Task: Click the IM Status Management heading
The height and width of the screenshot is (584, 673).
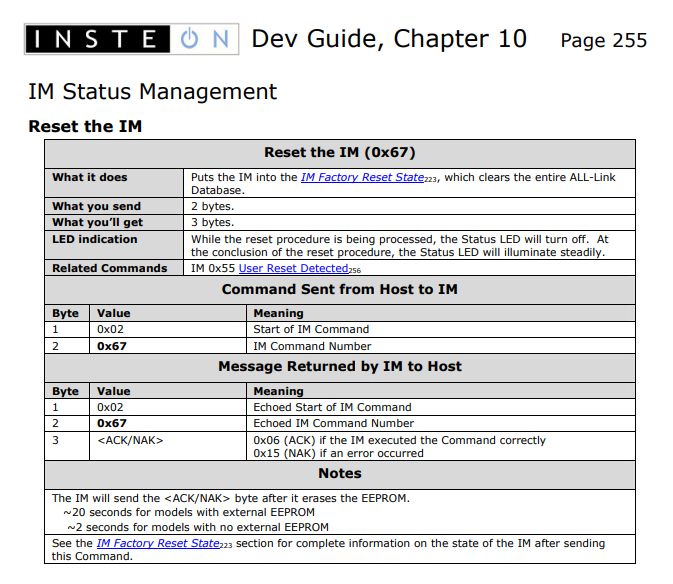Action: point(152,91)
